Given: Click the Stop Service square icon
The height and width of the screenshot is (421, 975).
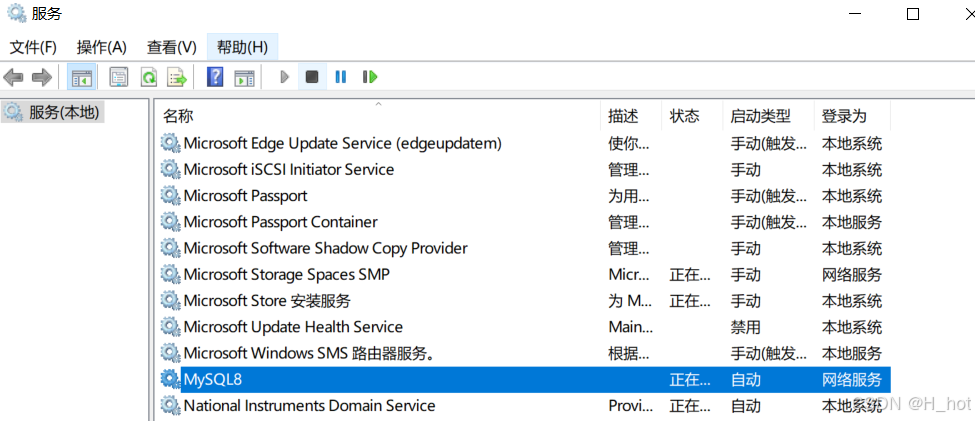Looking at the screenshot, I should click(312, 77).
